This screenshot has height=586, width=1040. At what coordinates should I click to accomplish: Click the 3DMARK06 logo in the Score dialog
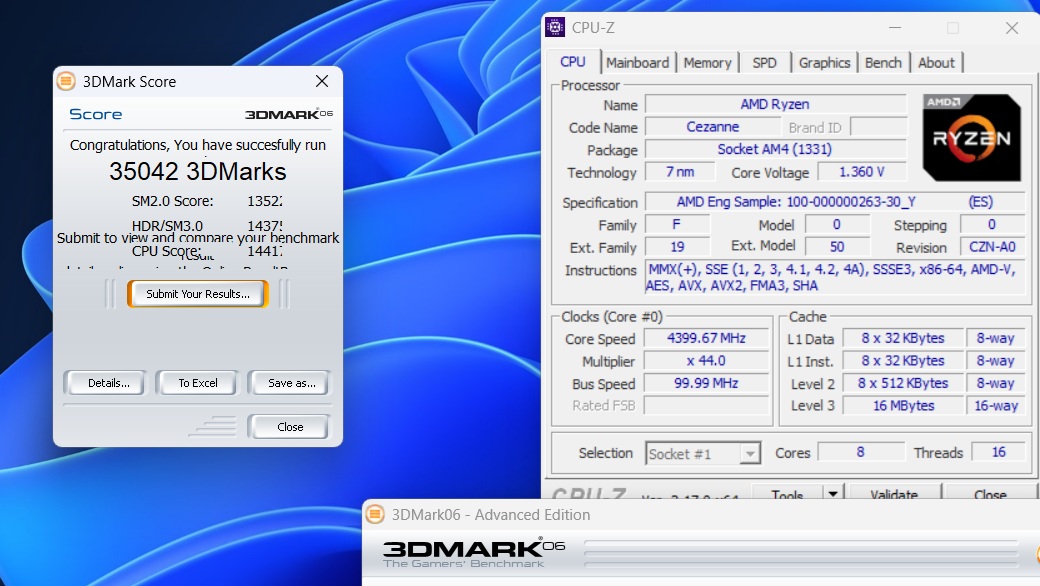tap(289, 114)
